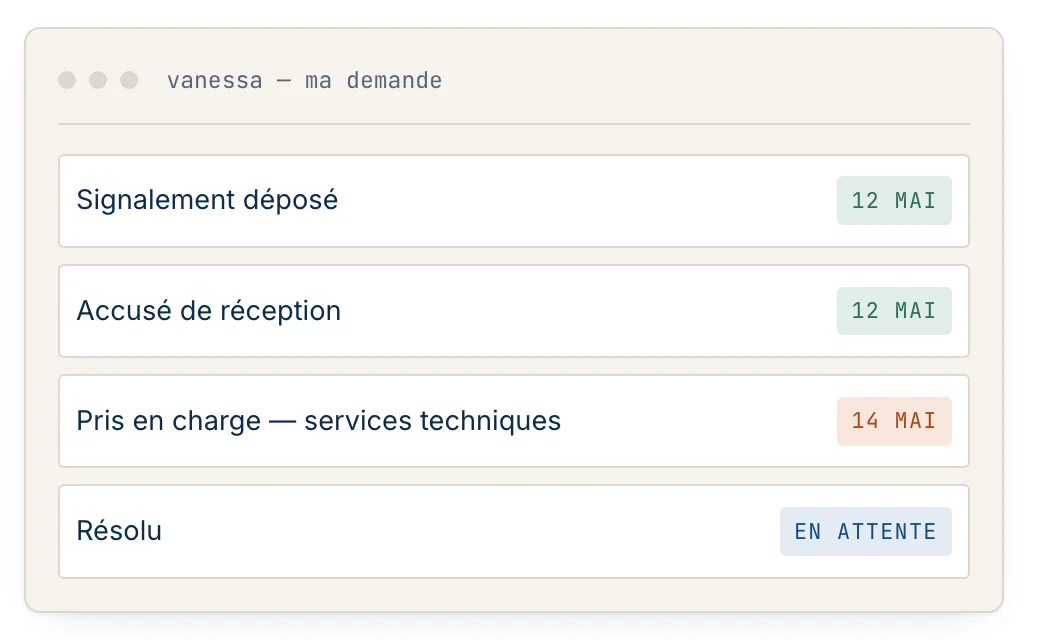This screenshot has width=1040, height=640.
Task: Click the long dash before services techniques
Action: [x=283, y=422]
